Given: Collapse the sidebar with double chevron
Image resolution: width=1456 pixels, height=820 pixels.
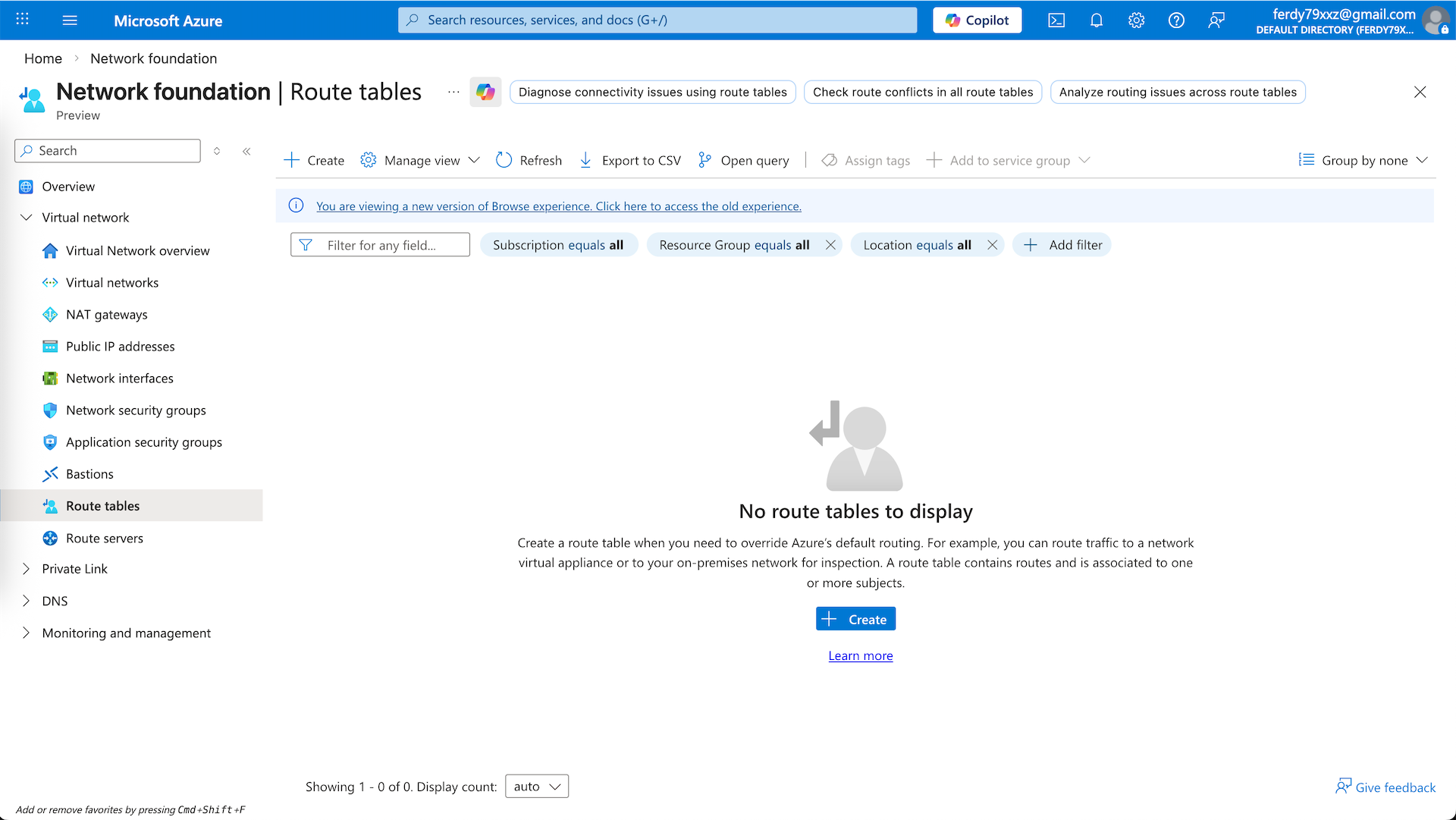Looking at the screenshot, I should coord(246,151).
